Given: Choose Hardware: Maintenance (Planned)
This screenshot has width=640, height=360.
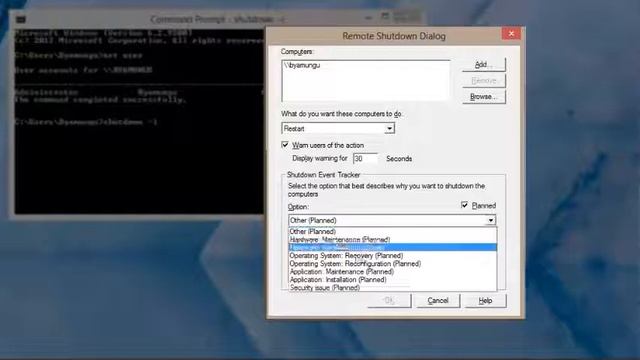Looking at the screenshot, I should pyautogui.click(x=392, y=240).
